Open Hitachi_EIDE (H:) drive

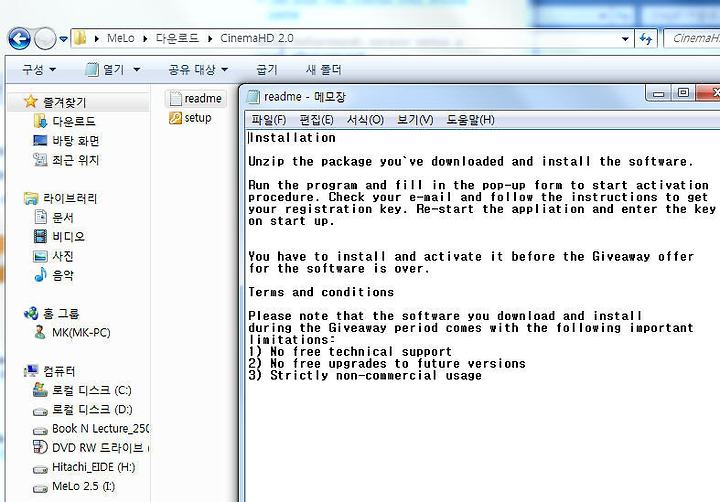(x=84, y=467)
